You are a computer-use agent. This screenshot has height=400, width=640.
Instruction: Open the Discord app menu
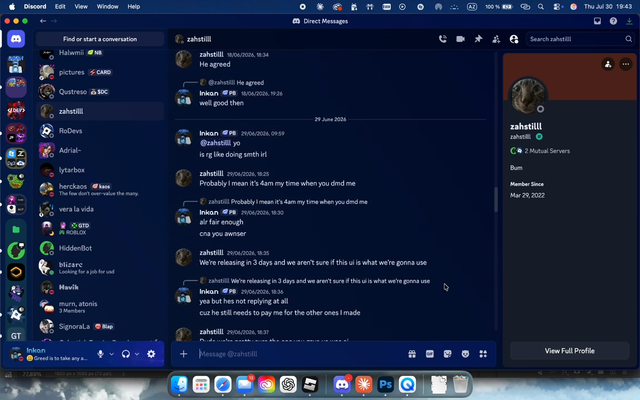[35, 7]
